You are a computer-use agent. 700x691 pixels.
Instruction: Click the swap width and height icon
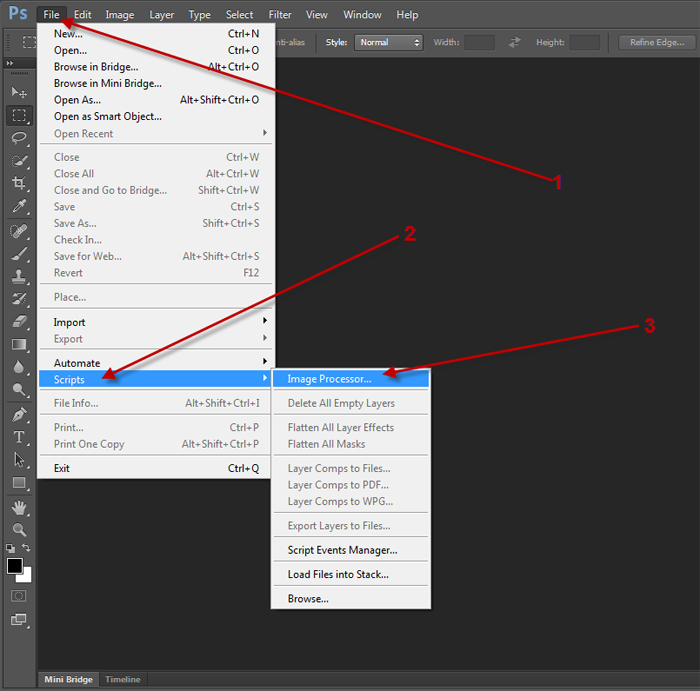tap(515, 42)
